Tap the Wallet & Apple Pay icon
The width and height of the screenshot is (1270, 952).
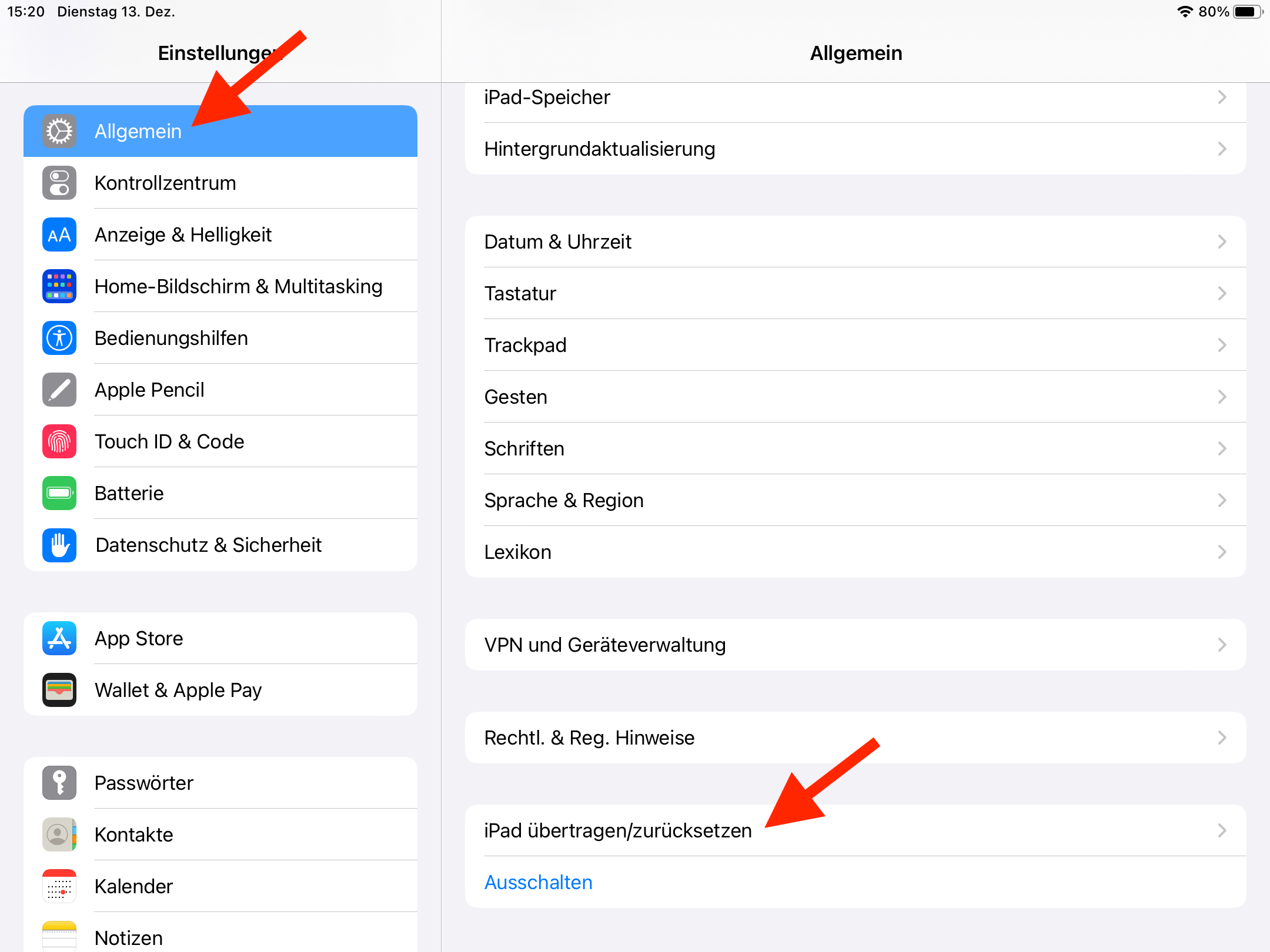pos(59,690)
